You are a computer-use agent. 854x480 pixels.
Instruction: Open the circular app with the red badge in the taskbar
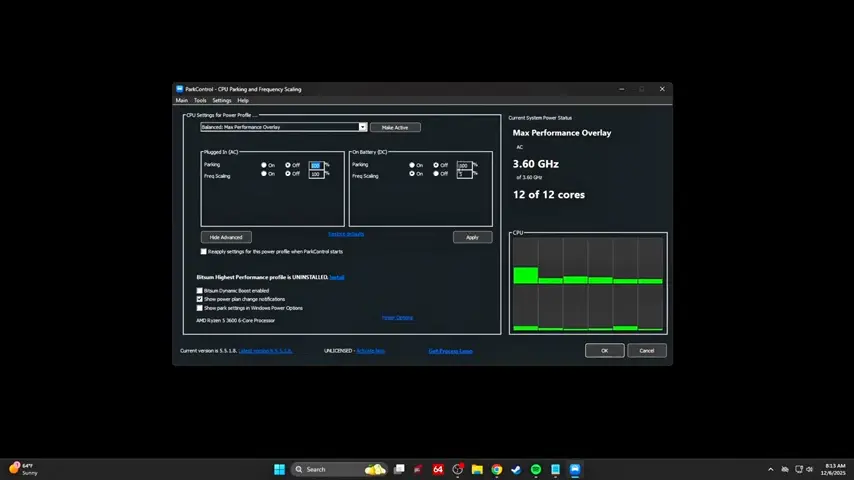coord(458,469)
